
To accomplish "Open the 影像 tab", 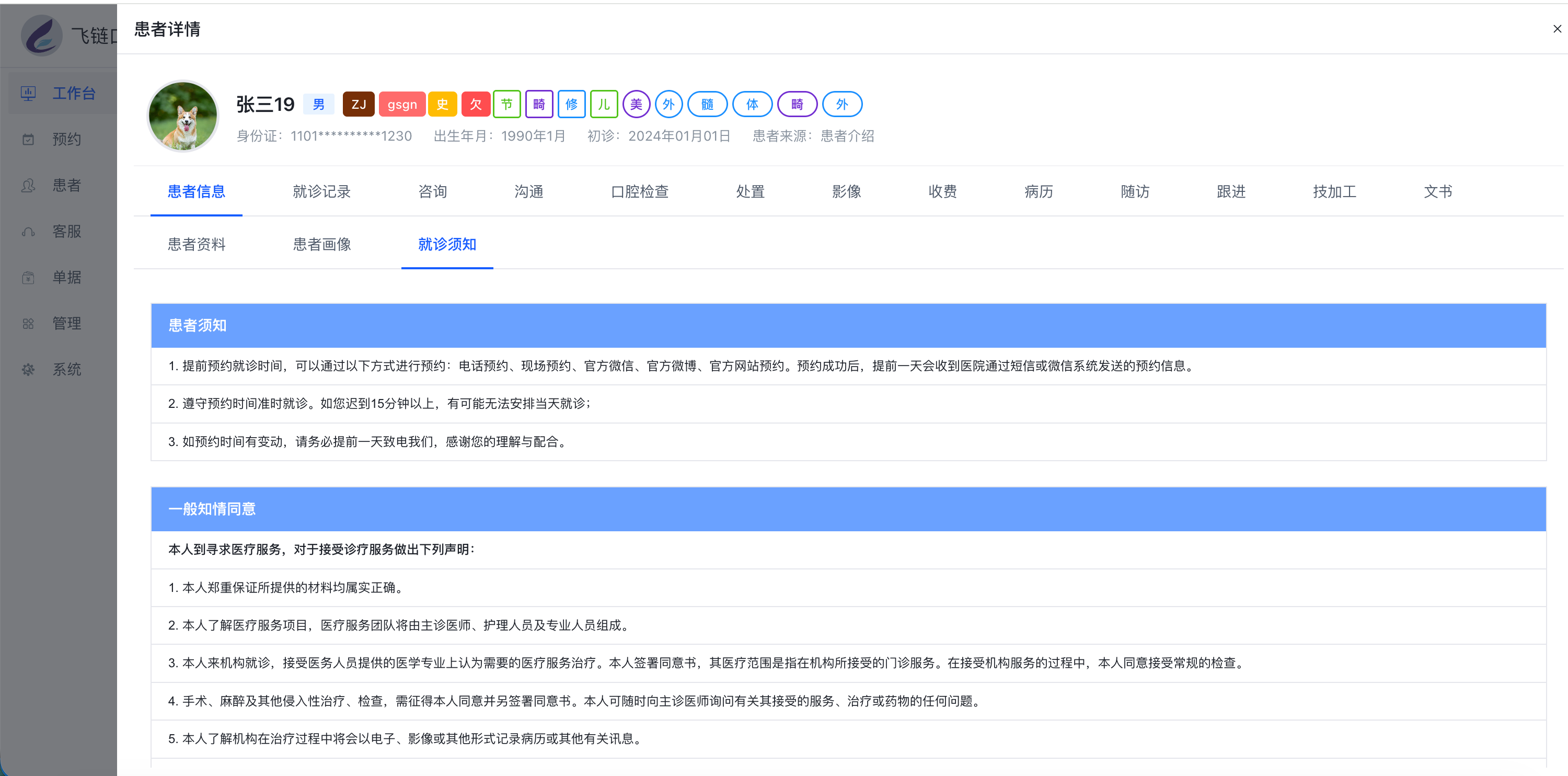I will pyautogui.click(x=847, y=191).
